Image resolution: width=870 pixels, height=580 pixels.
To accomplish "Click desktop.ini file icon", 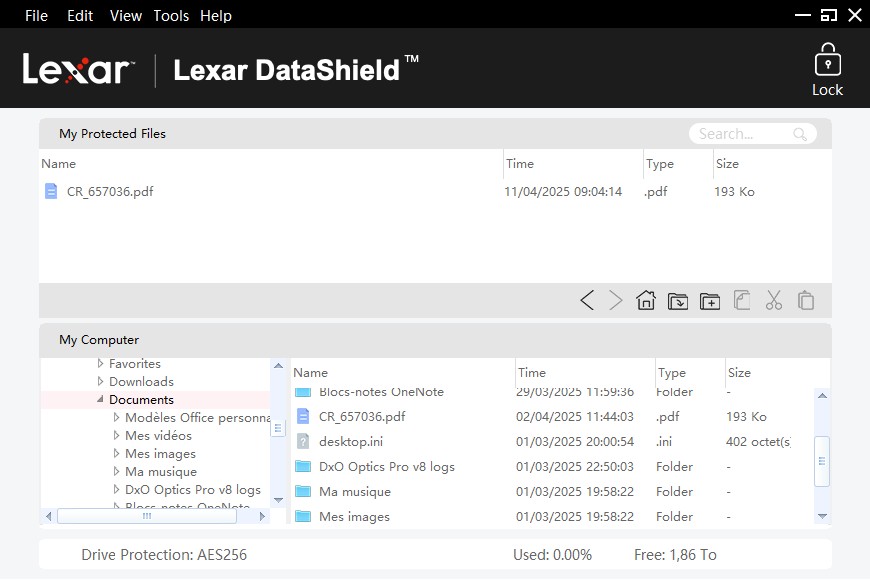I will pos(303,441).
